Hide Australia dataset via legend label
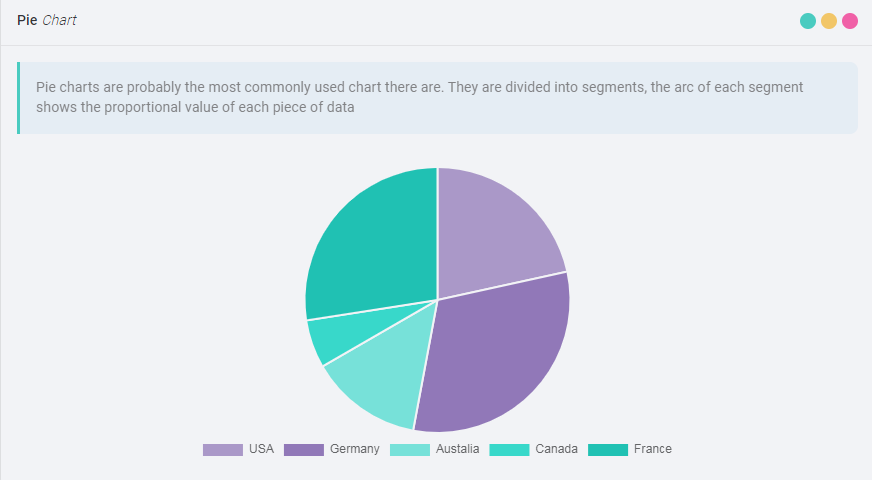Screen dimensions: 872x480 [x=457, y=449]
